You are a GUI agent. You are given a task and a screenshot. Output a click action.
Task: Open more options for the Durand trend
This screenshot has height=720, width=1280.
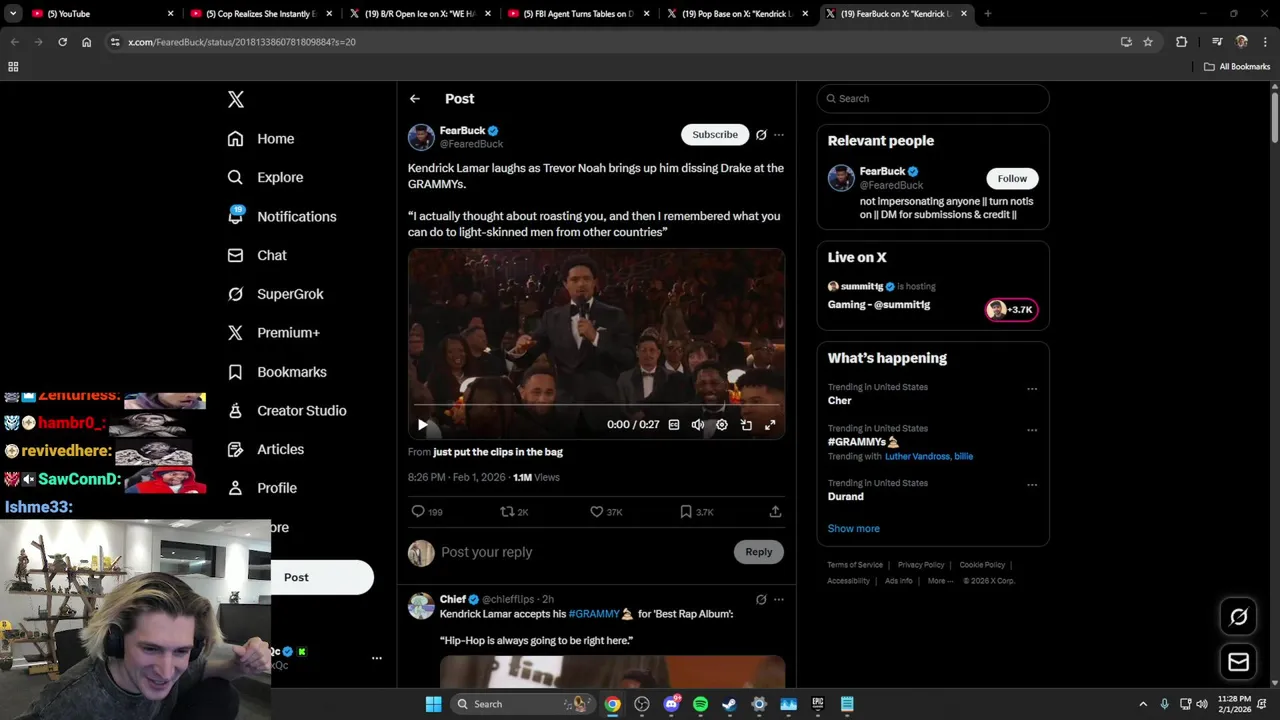point(1032,485)
